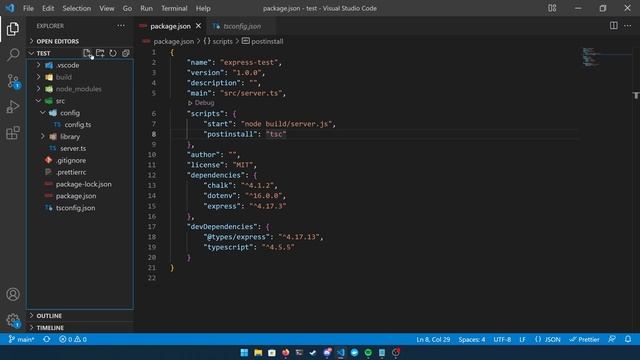Select the package.json editor tab
The width and height of the screenshot is (640, 360).
pyautogui.click(x=170, y=26)
